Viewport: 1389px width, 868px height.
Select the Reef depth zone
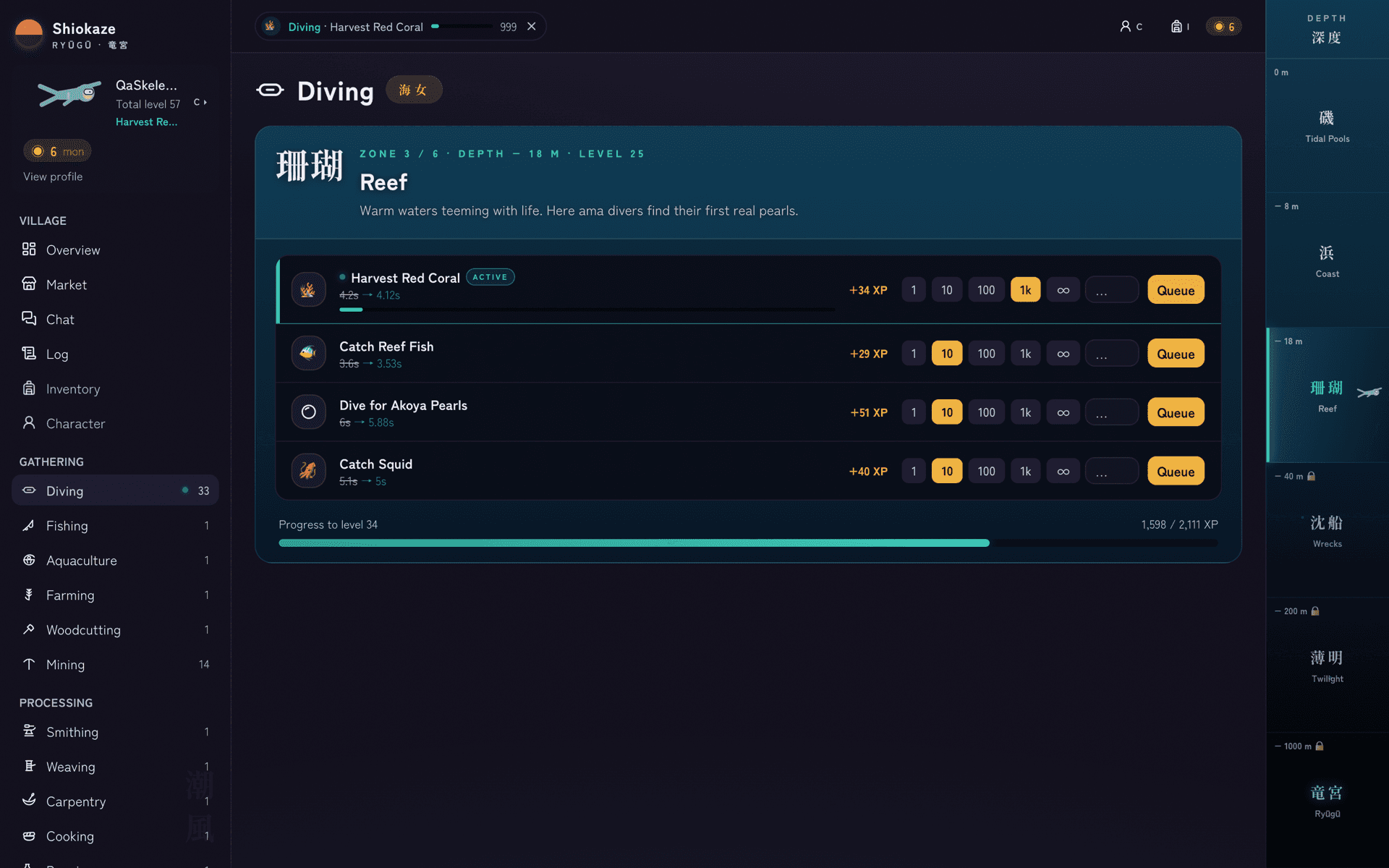(x=1327, y=395)
